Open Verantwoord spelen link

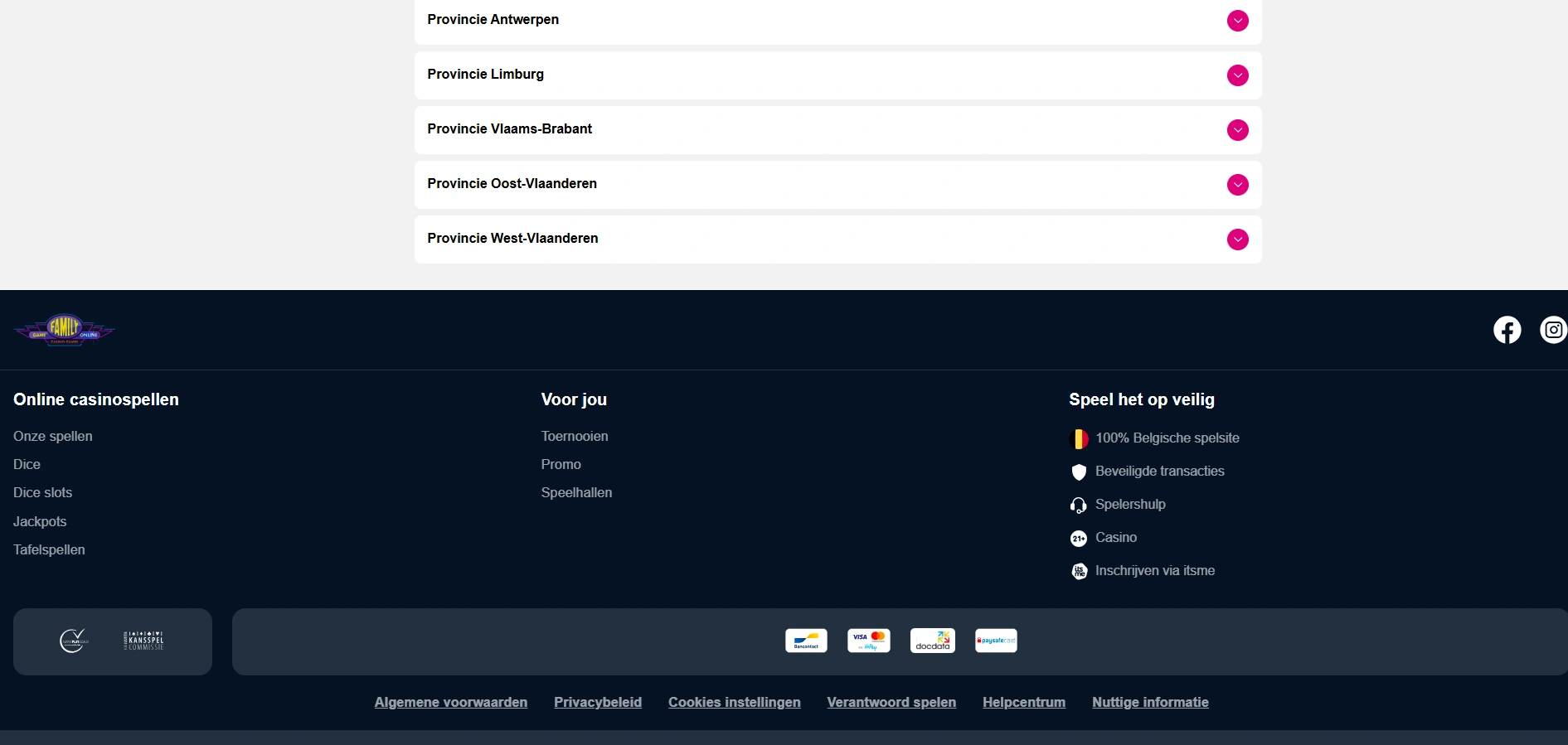point(891,702)
